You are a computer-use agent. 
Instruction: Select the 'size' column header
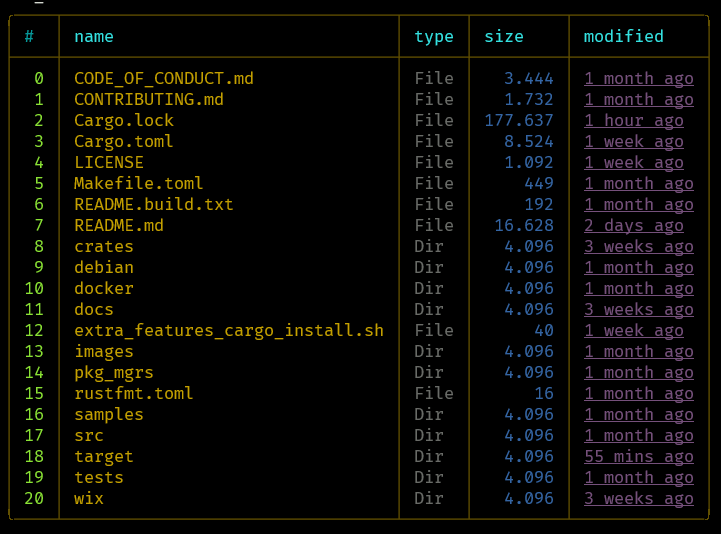tap(504, 36)
